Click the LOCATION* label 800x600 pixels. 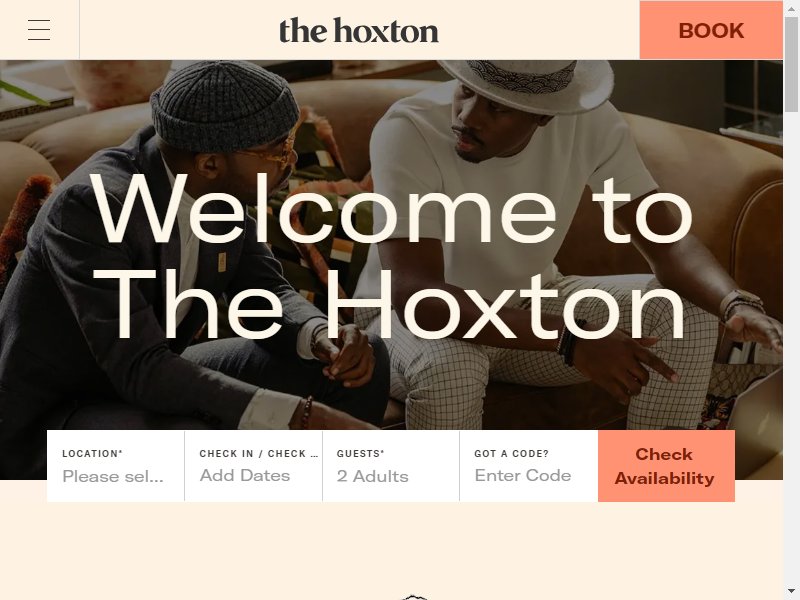tap(92, 454)
